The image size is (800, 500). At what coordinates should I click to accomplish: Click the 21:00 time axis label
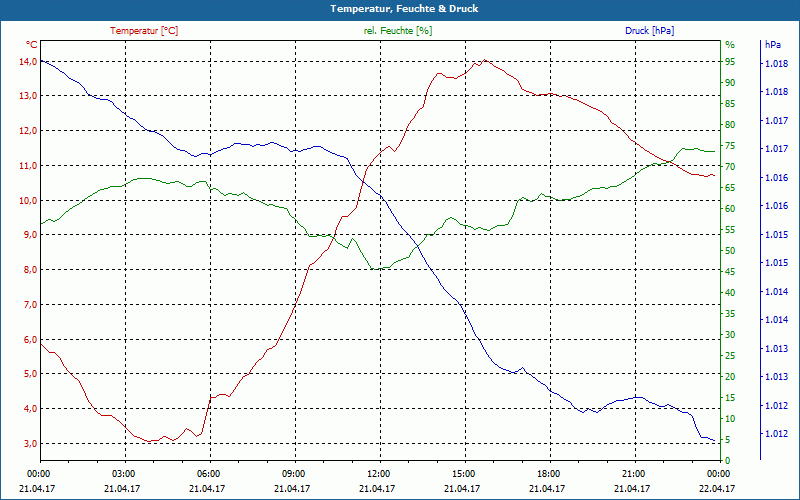point(635,473)
